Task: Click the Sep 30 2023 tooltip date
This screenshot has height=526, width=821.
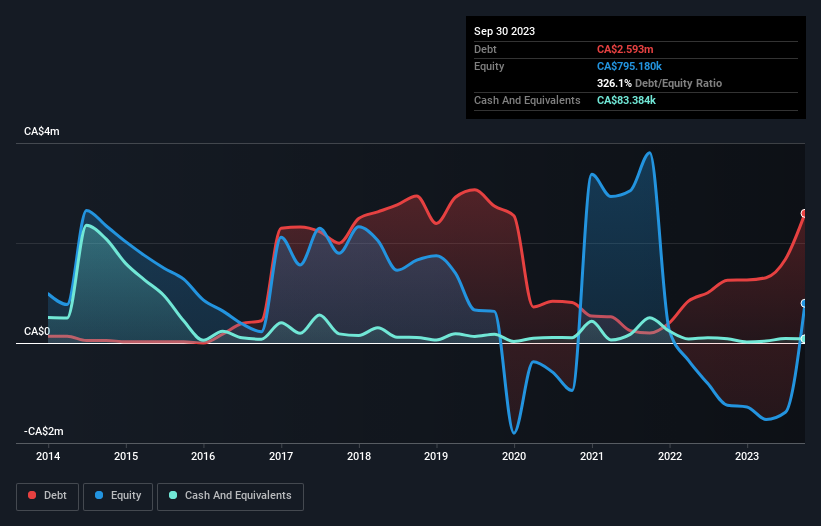Action: [x=505, y=31]
